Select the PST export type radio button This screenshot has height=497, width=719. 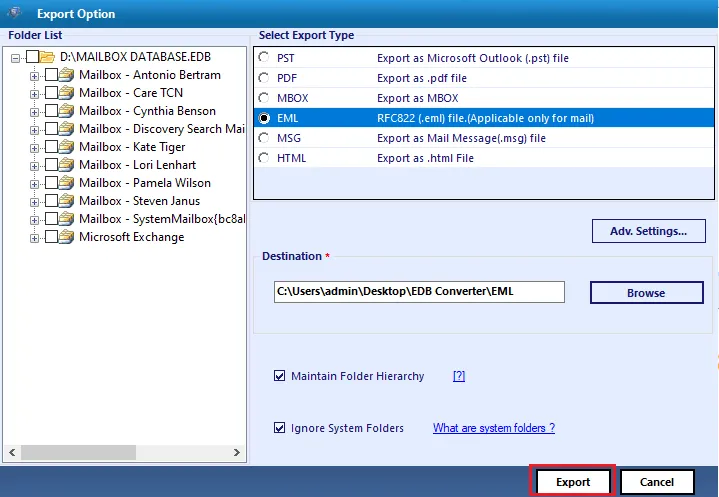click(x=264, y=57)
